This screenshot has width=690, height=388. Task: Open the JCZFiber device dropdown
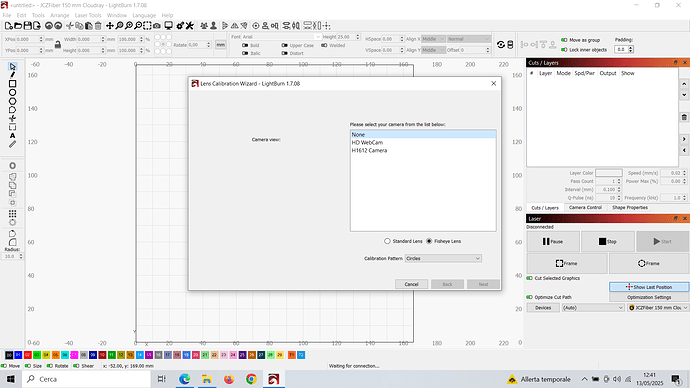coord(658,307)
